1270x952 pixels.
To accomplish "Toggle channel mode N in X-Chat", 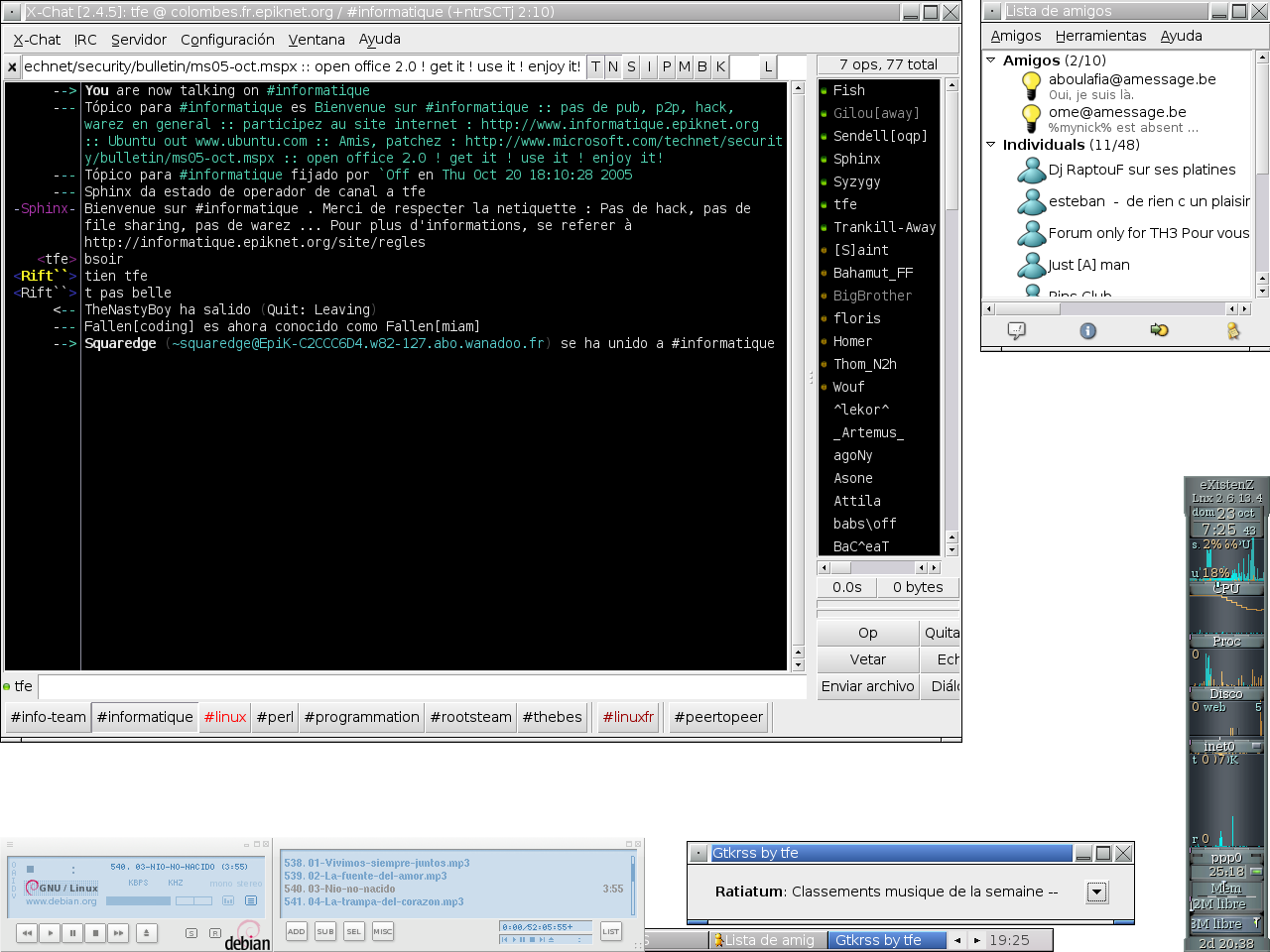I will 613,66.
